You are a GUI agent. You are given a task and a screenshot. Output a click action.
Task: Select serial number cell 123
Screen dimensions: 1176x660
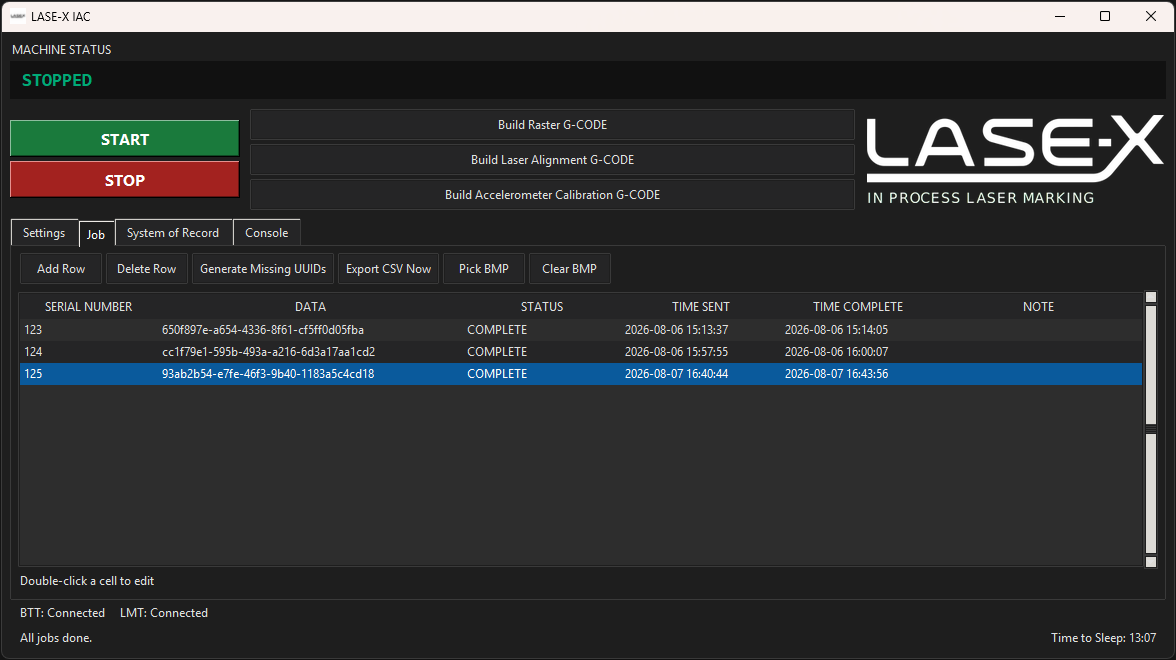33,330
